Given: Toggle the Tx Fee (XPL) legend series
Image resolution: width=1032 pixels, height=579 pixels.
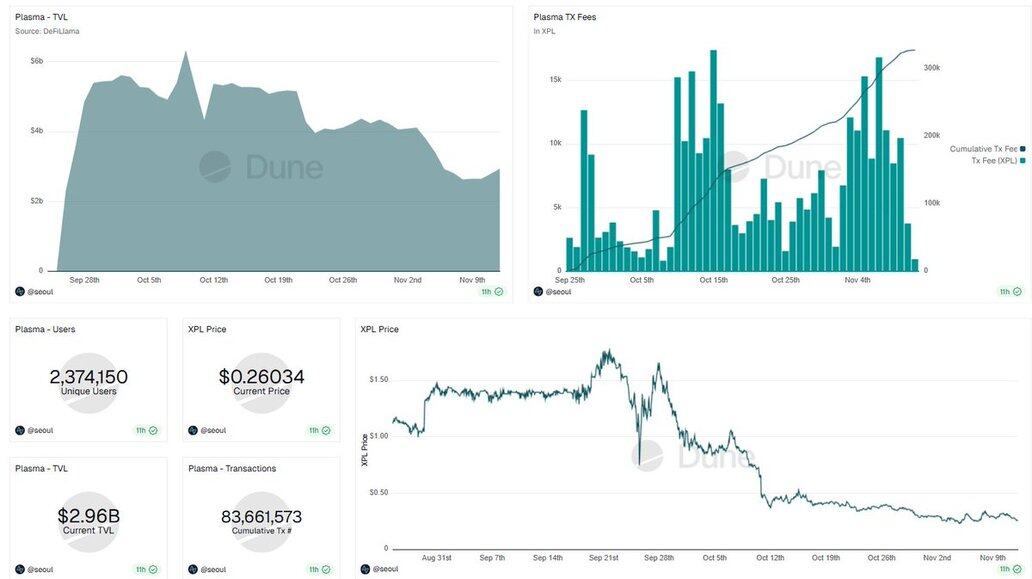Looking at the screenshot, I should coord(993,160).
